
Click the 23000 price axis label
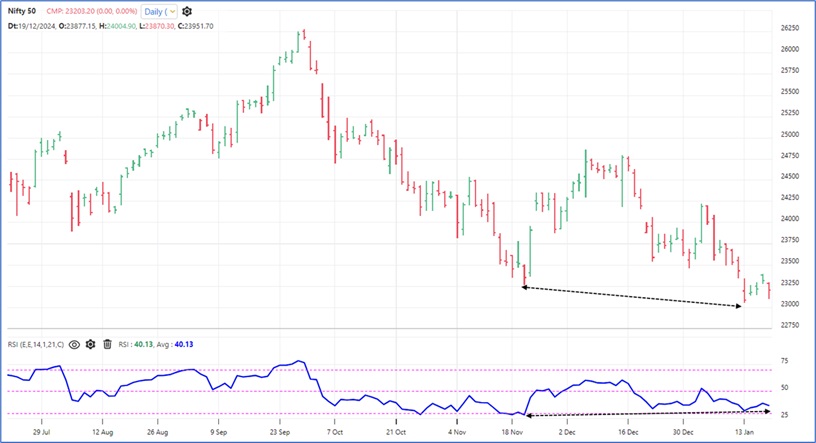(x=790, y=304)
